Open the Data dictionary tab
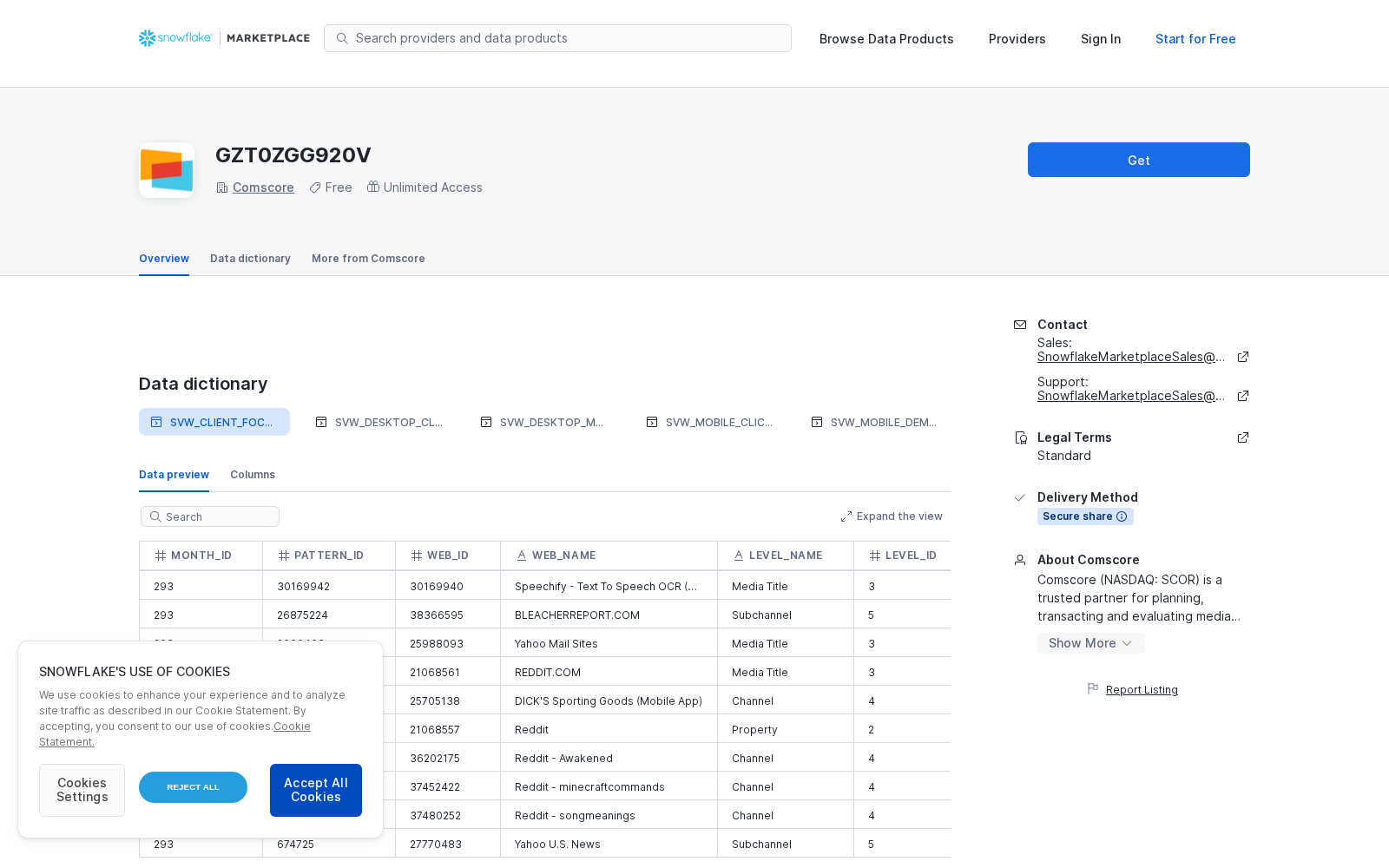 coord(250,259)
